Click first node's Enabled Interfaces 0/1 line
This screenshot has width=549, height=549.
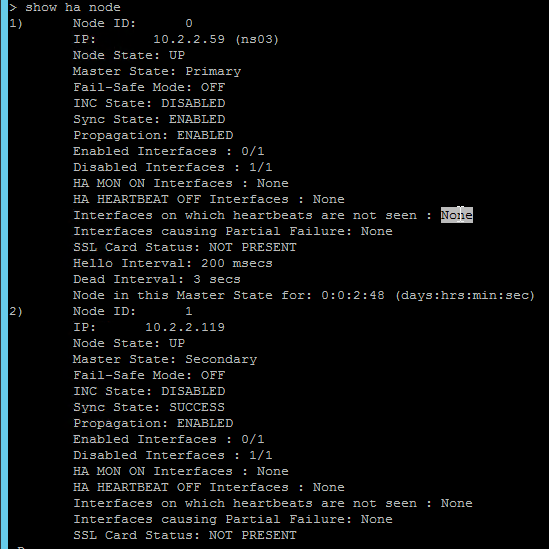169,151
